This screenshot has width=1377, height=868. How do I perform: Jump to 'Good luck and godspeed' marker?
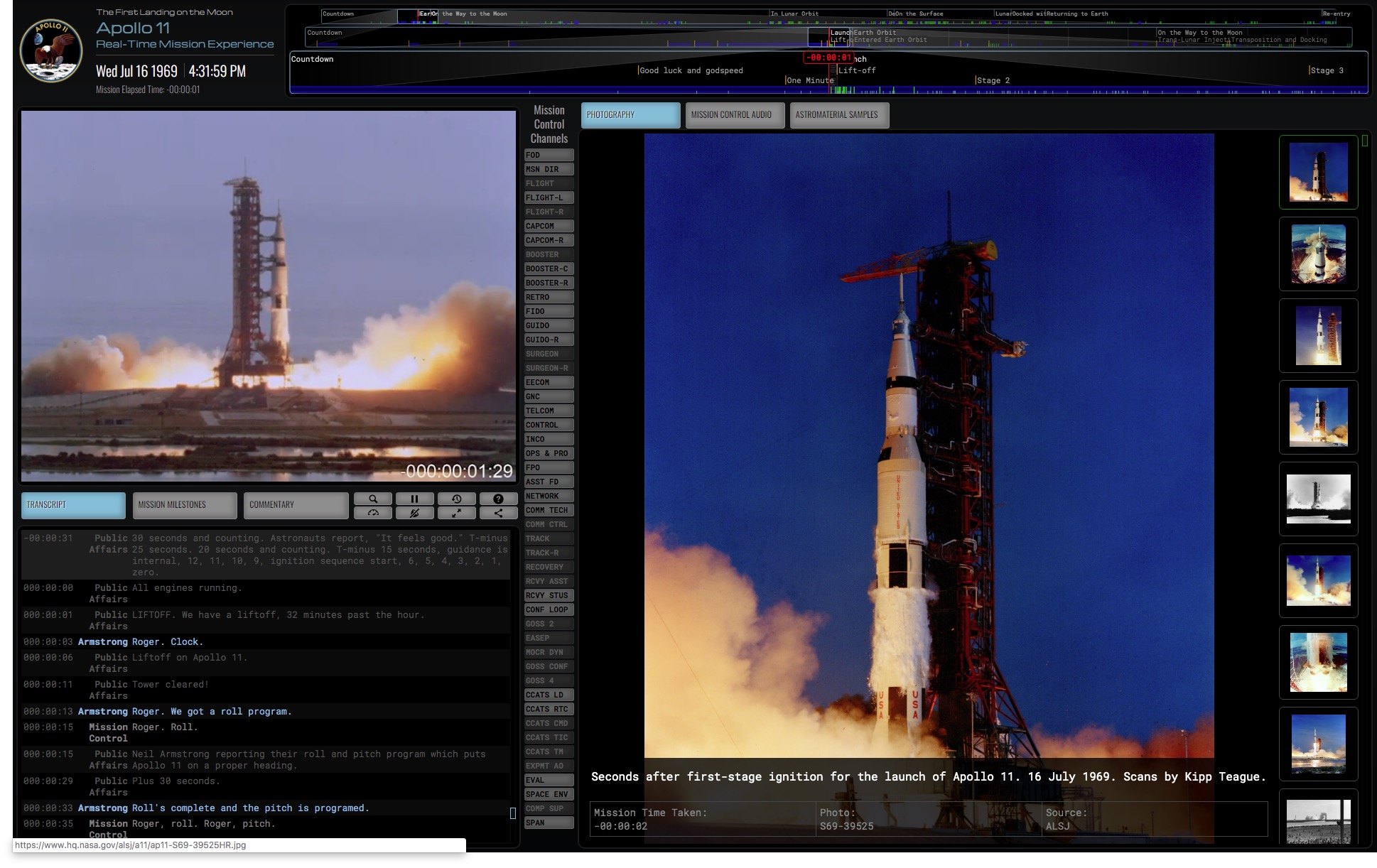691,70
